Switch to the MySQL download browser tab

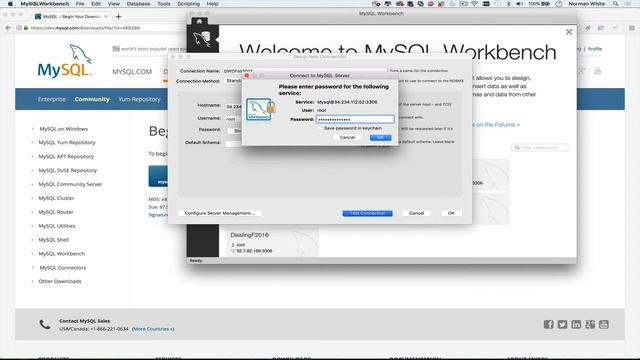[x=71, y=17]
